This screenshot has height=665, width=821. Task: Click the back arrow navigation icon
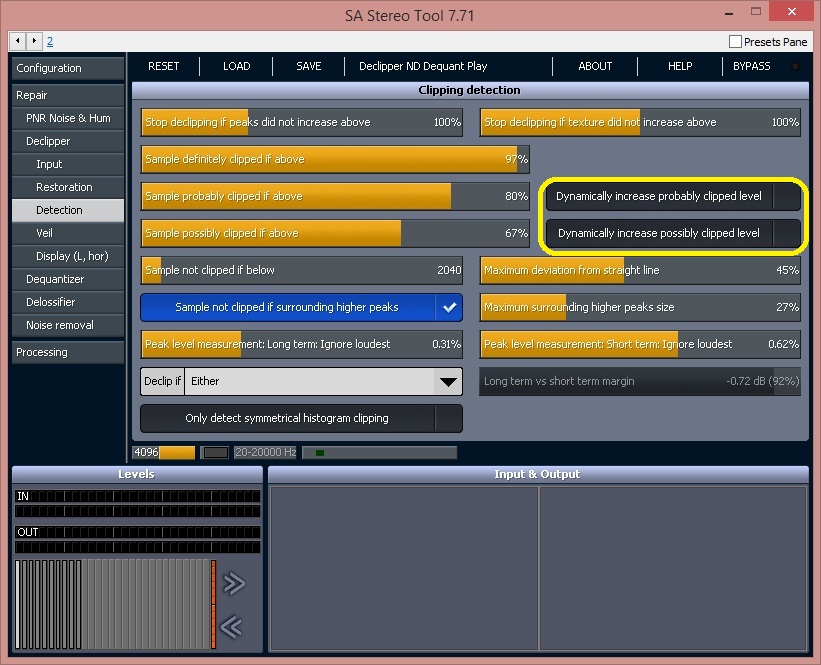(x=17, y=41)
